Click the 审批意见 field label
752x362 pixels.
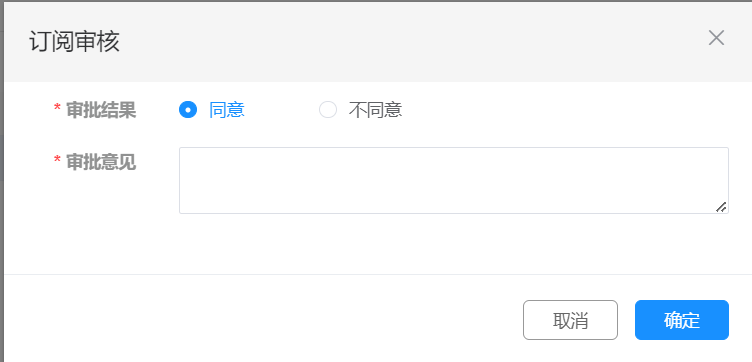[x=101, y=163]
